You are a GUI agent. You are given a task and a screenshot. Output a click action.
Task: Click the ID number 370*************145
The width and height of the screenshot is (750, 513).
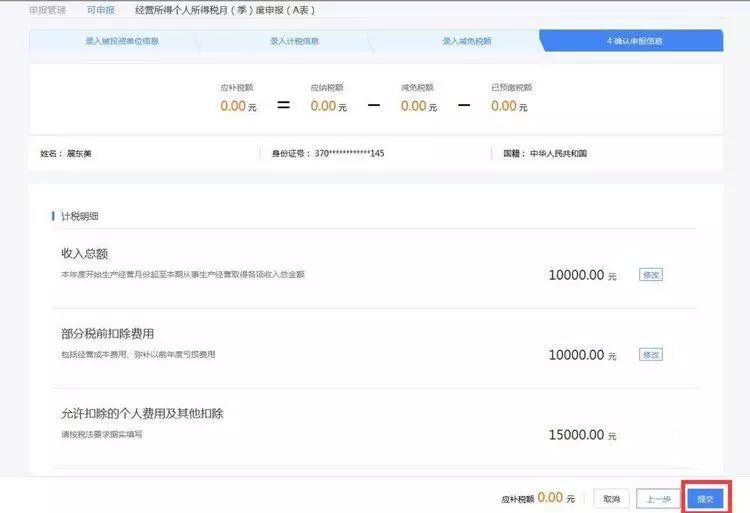pos(349,153)
